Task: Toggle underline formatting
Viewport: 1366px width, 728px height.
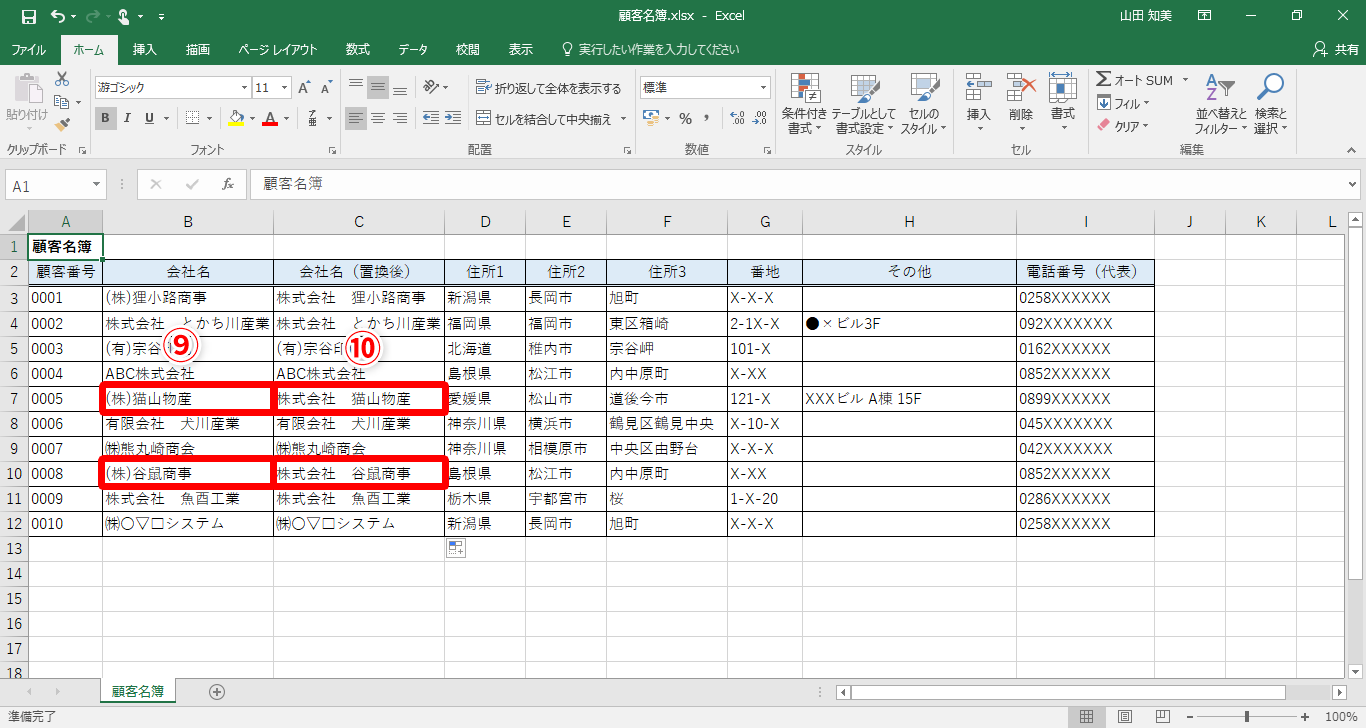Action: coord(151,118)
